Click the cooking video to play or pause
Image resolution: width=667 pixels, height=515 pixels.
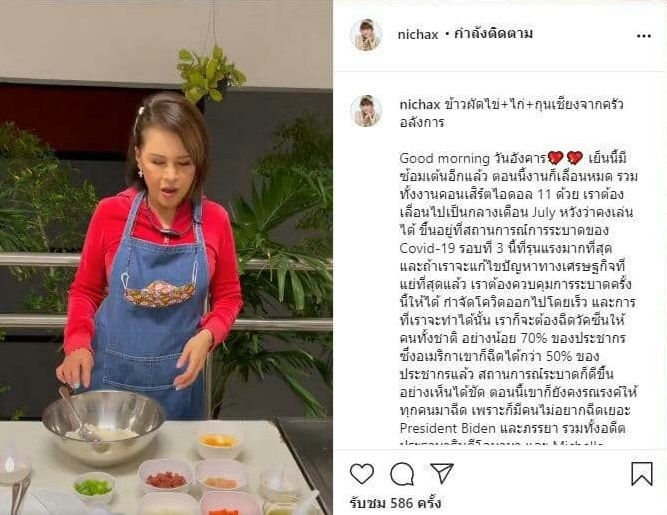pos(166,257)
